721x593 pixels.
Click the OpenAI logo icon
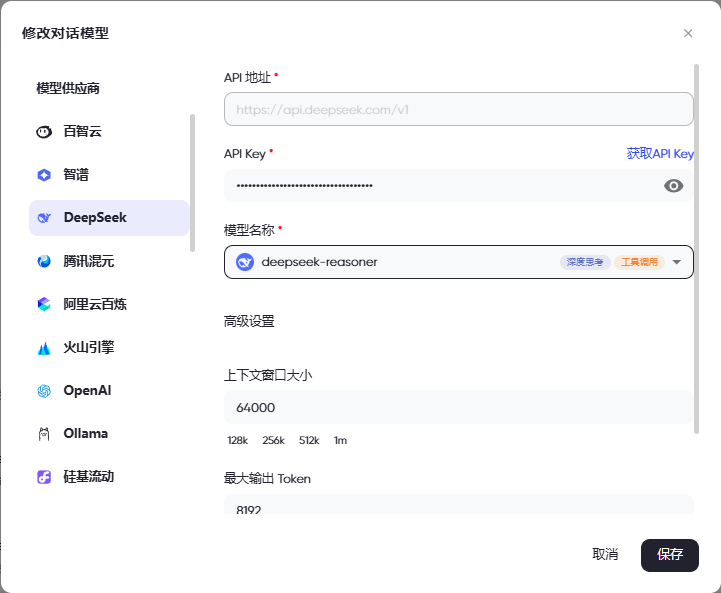tap(44, 391)
